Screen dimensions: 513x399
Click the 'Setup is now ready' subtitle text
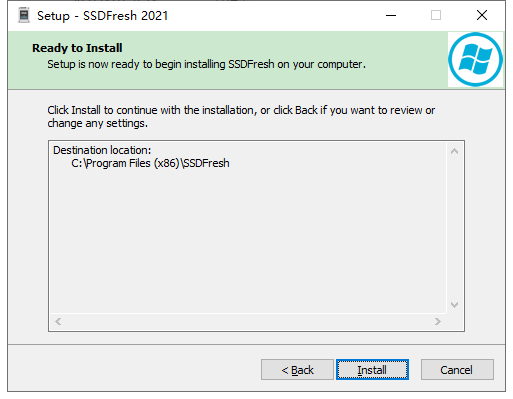[206, 64]
